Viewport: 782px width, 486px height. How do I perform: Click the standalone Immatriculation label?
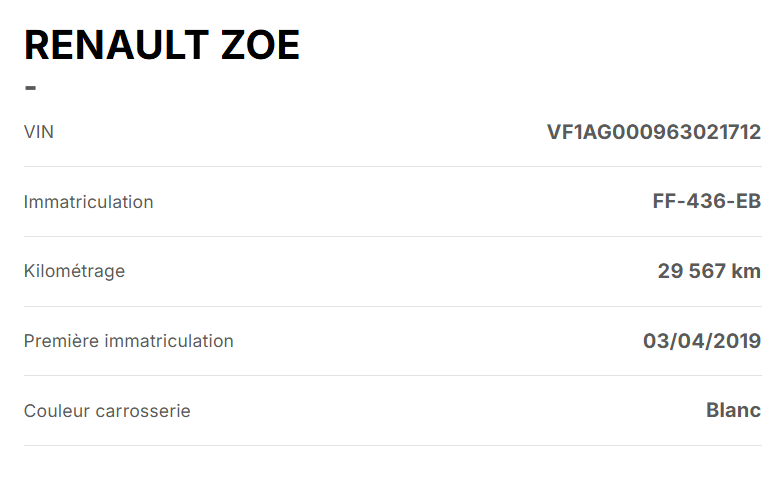pyautogui.click(x=89, y=202)
